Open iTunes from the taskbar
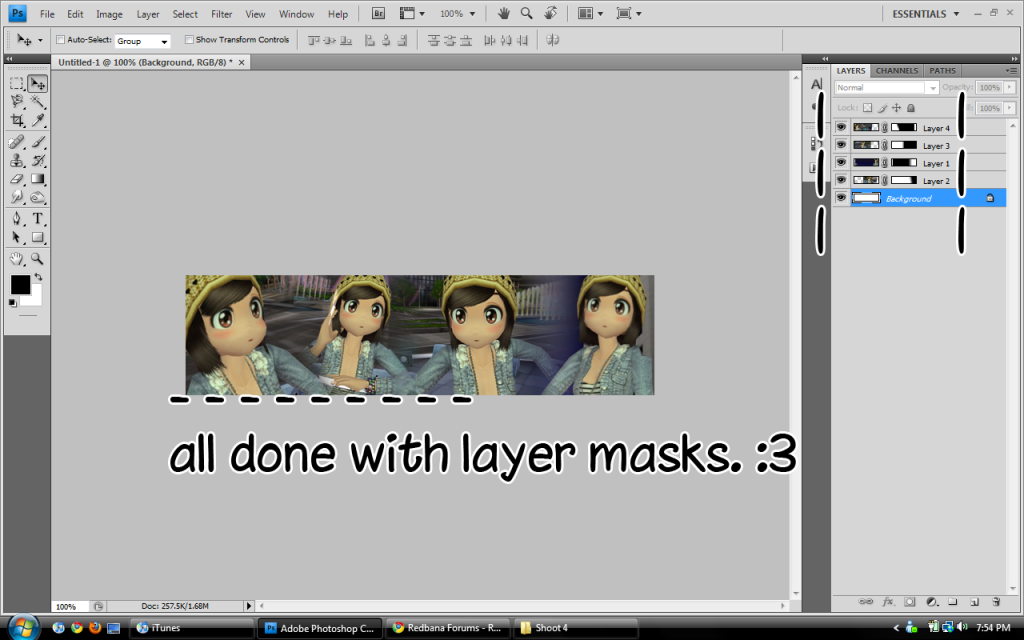Screen dimensions: 1024x640 (x=191, y=628)
